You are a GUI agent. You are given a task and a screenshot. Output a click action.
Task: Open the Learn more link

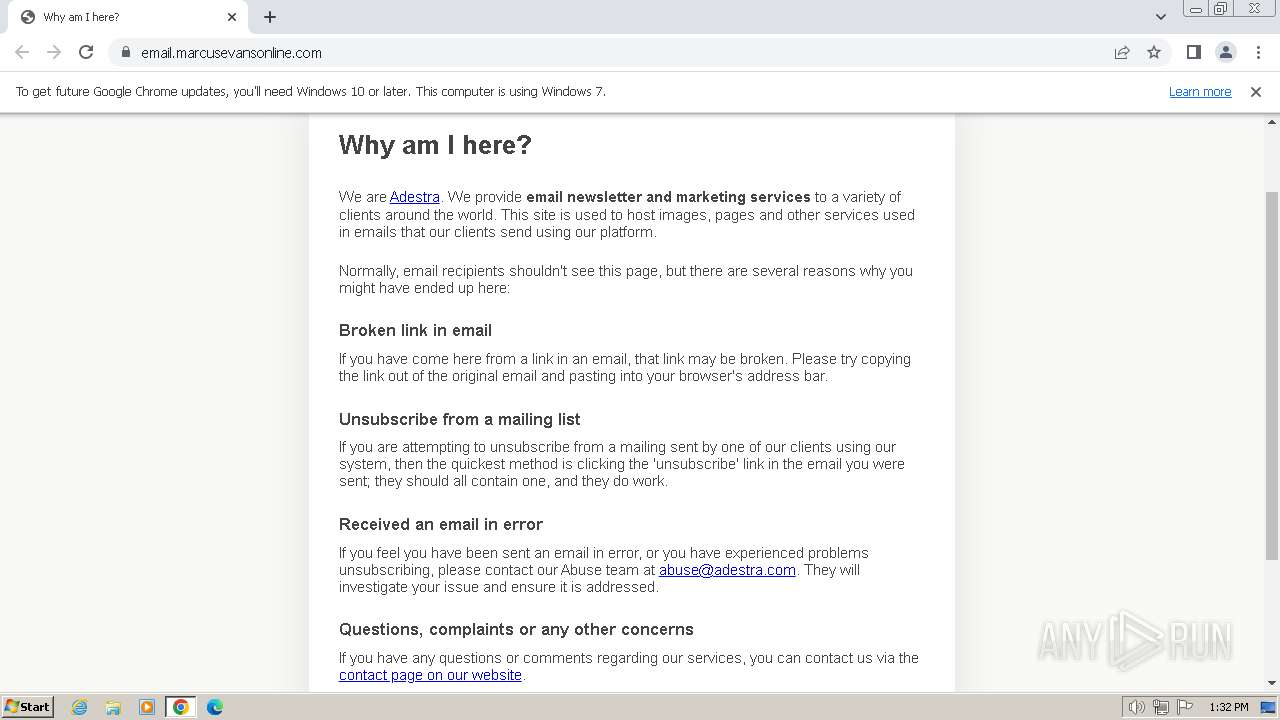(1200, 91)
